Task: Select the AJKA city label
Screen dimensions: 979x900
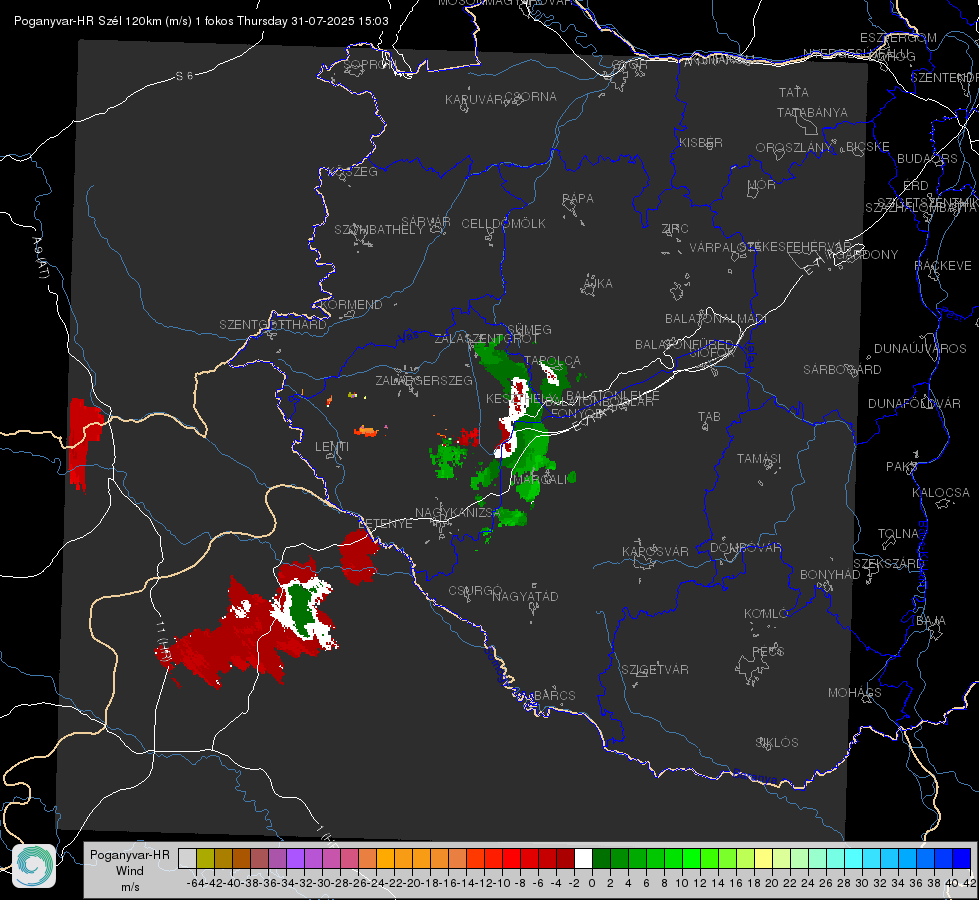Action: (597, 284)
